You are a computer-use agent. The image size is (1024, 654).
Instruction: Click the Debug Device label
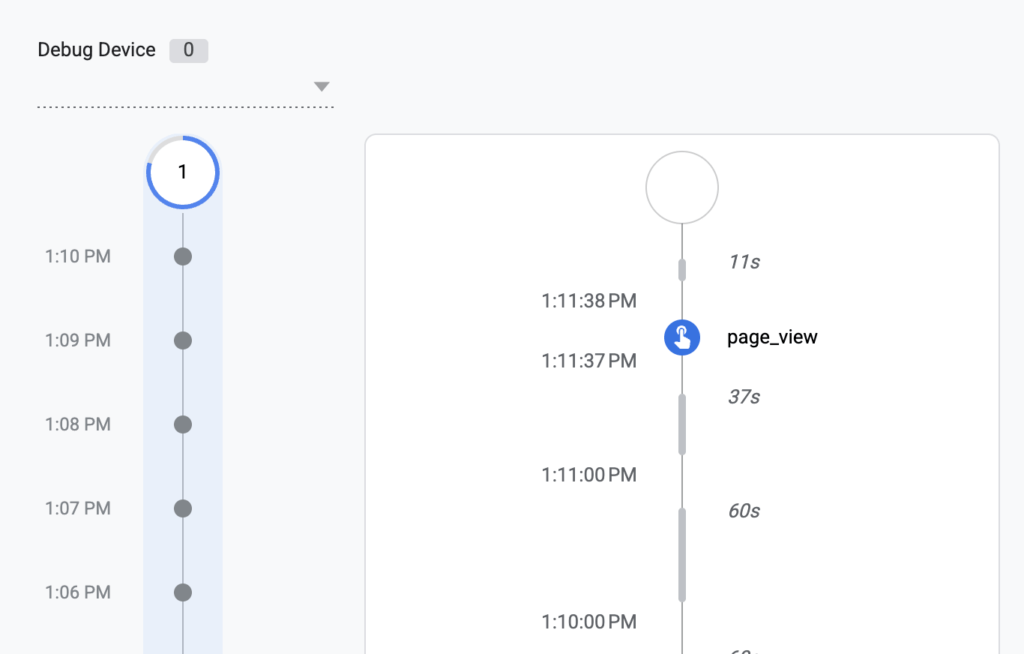[x=97, y=50]
